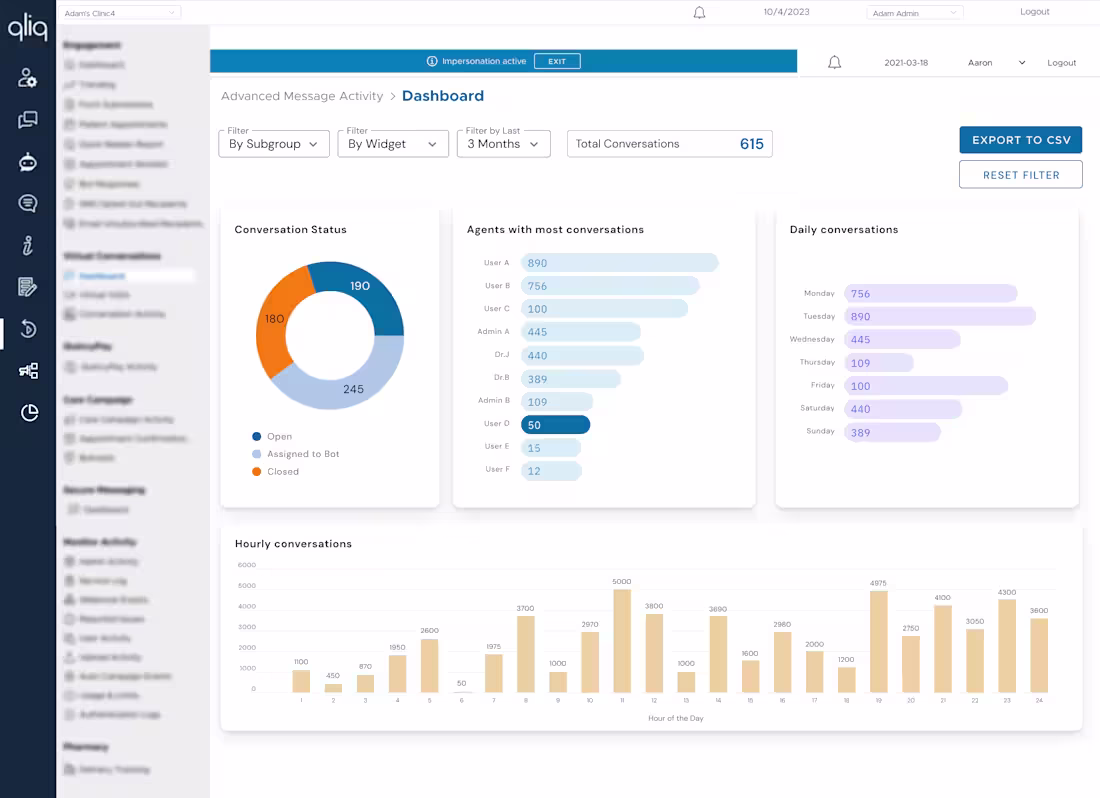
Task: Select the pie chart reports icon
Action: coord(27,413)
